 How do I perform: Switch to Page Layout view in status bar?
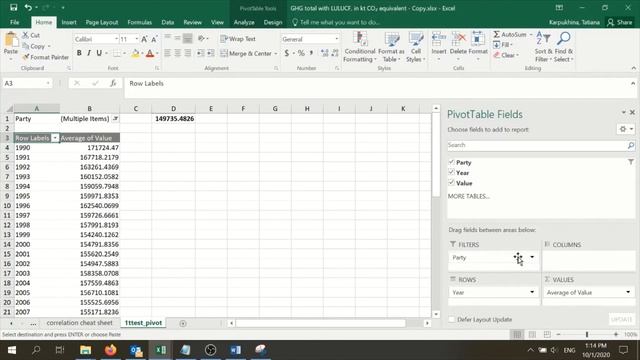click(532, 334)
